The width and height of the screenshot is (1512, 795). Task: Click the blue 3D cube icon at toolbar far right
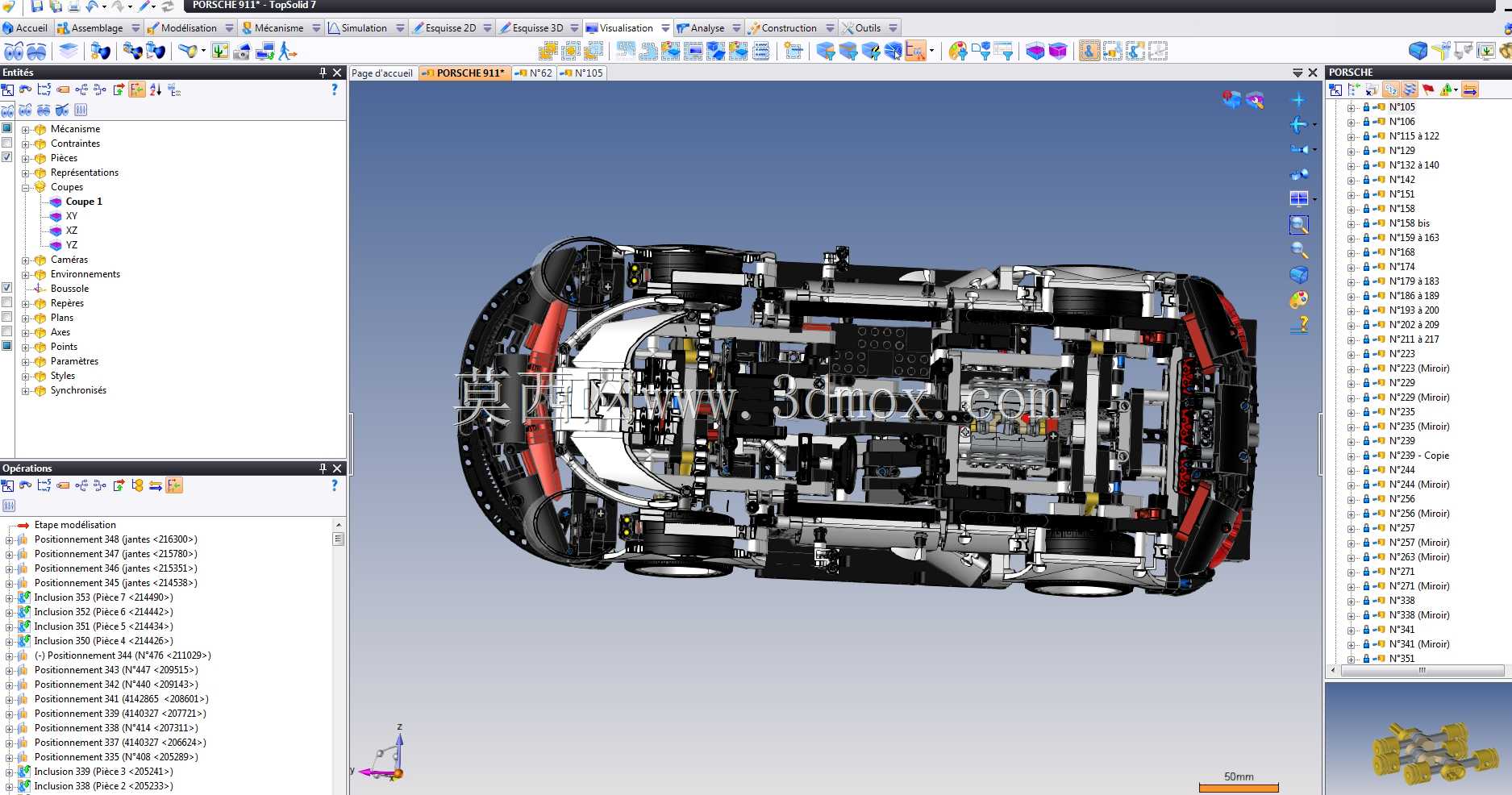1418,52
